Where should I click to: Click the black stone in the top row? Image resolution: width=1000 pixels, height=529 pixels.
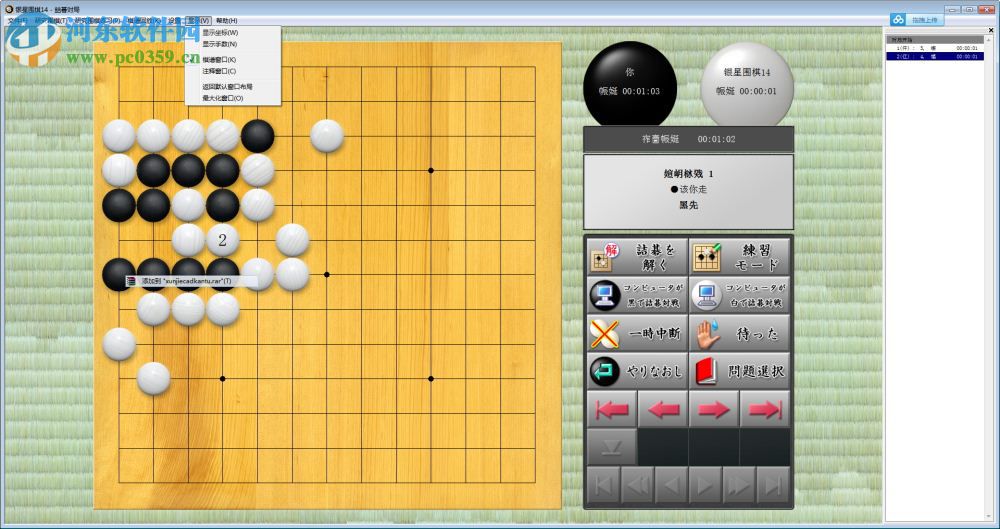pos(258,136)
